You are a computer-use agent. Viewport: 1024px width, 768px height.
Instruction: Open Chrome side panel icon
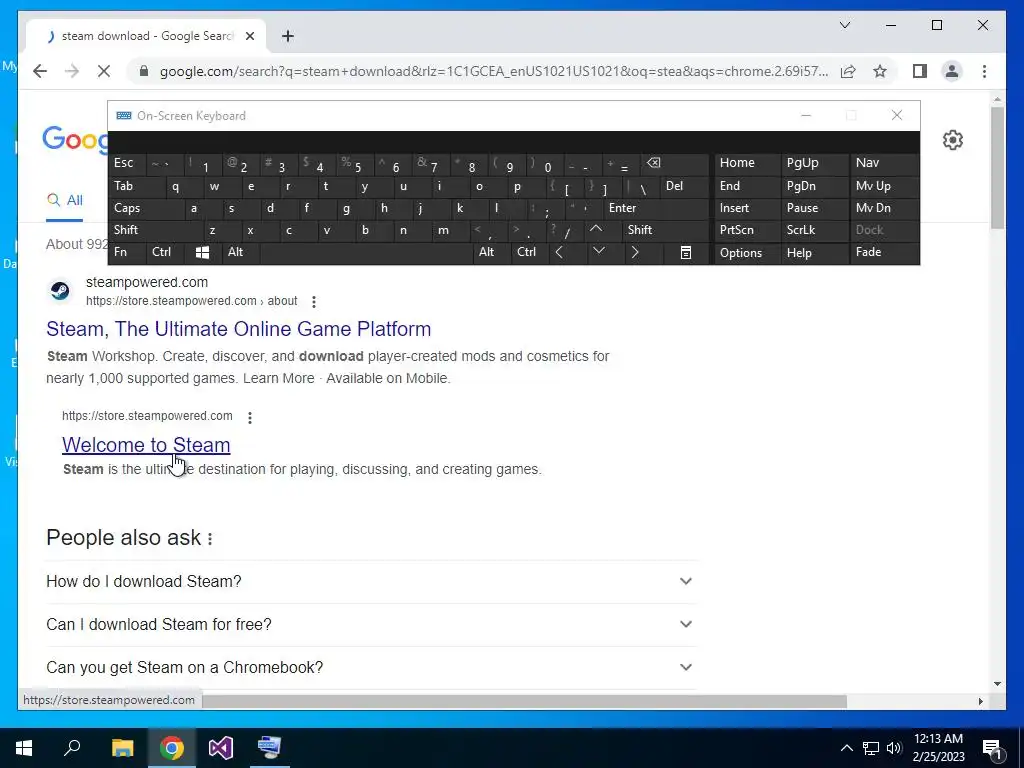(920, 71)
